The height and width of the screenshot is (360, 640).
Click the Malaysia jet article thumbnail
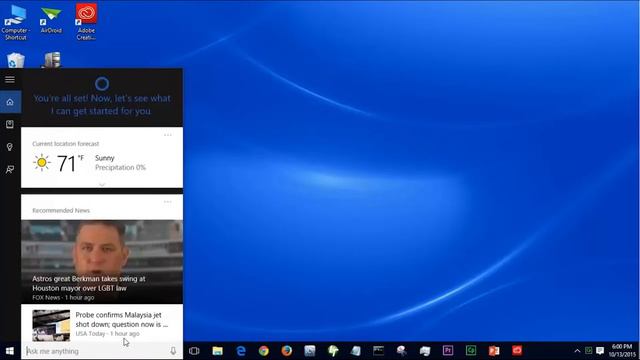click(51, 325)
